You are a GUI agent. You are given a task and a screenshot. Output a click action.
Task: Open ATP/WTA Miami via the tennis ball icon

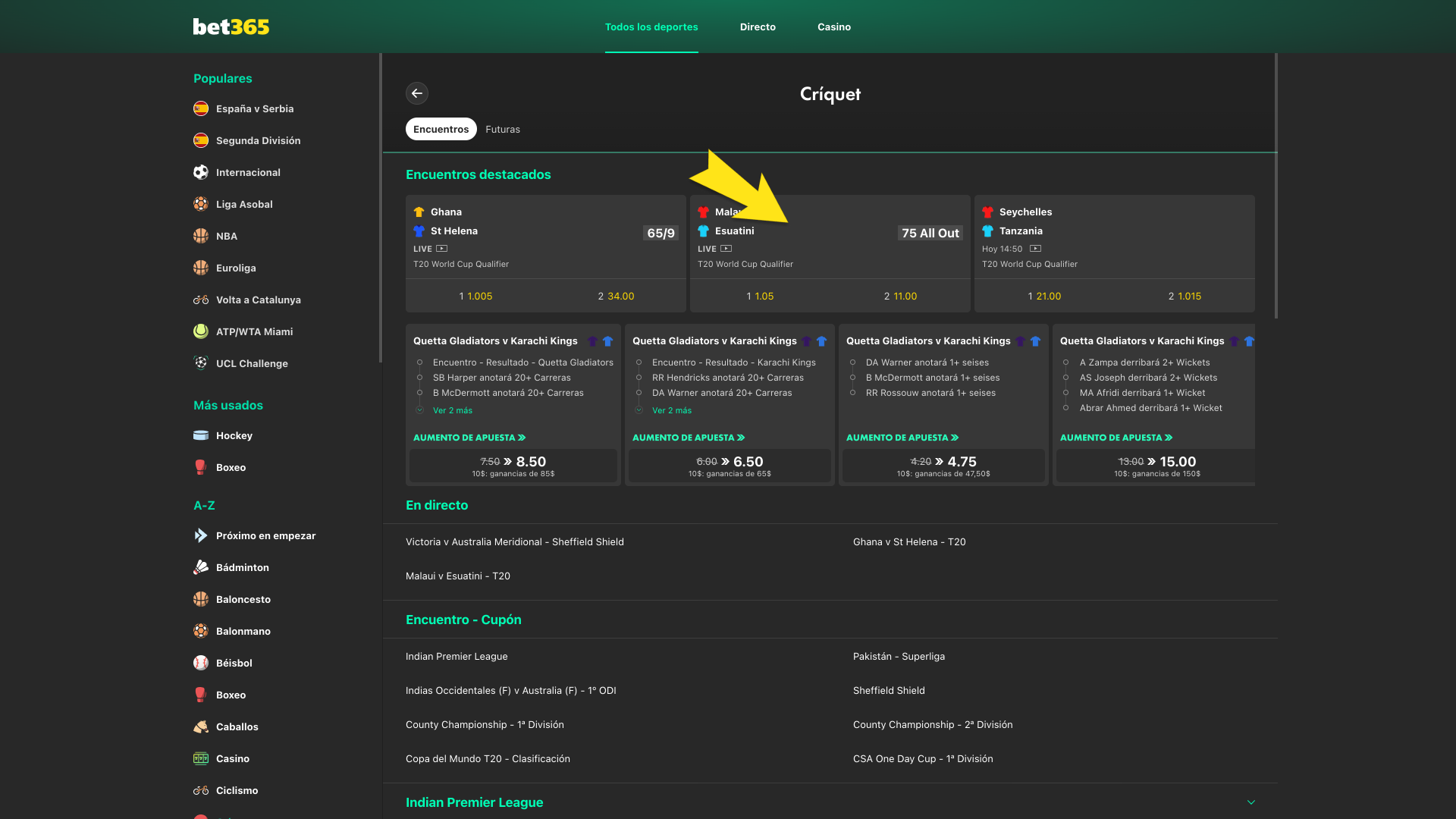coord(200,331)
